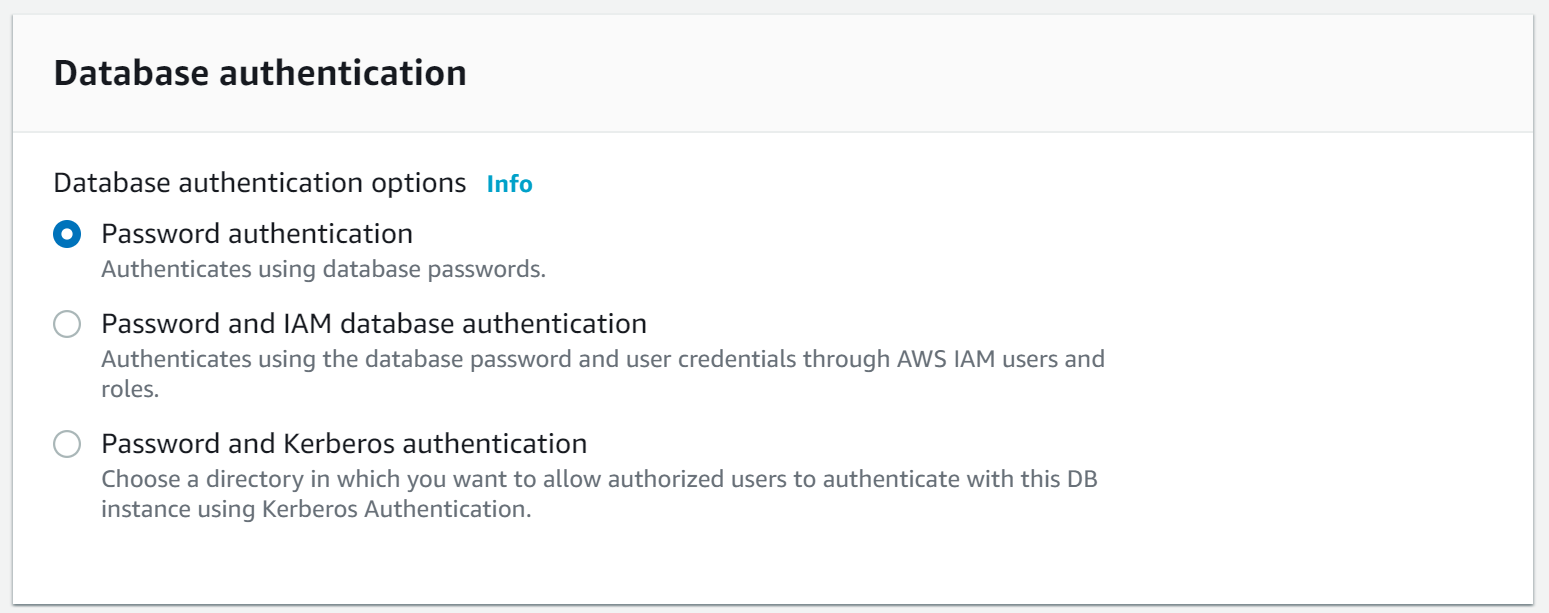This screenshot has width=1549, height=613.
Task: Click 'Authenticates using database passwords.' description
Action: tap(324, 270)
